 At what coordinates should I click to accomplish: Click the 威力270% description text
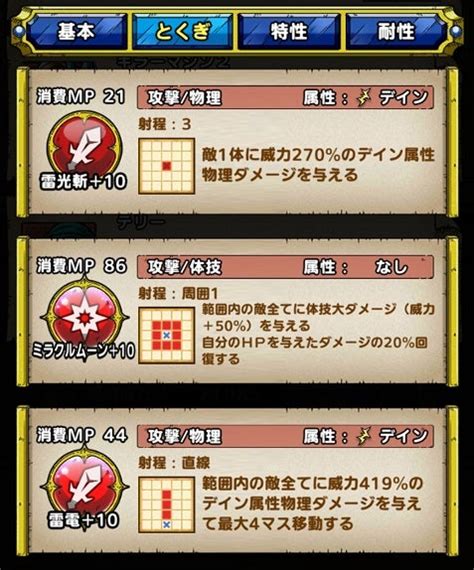(318, 165)
